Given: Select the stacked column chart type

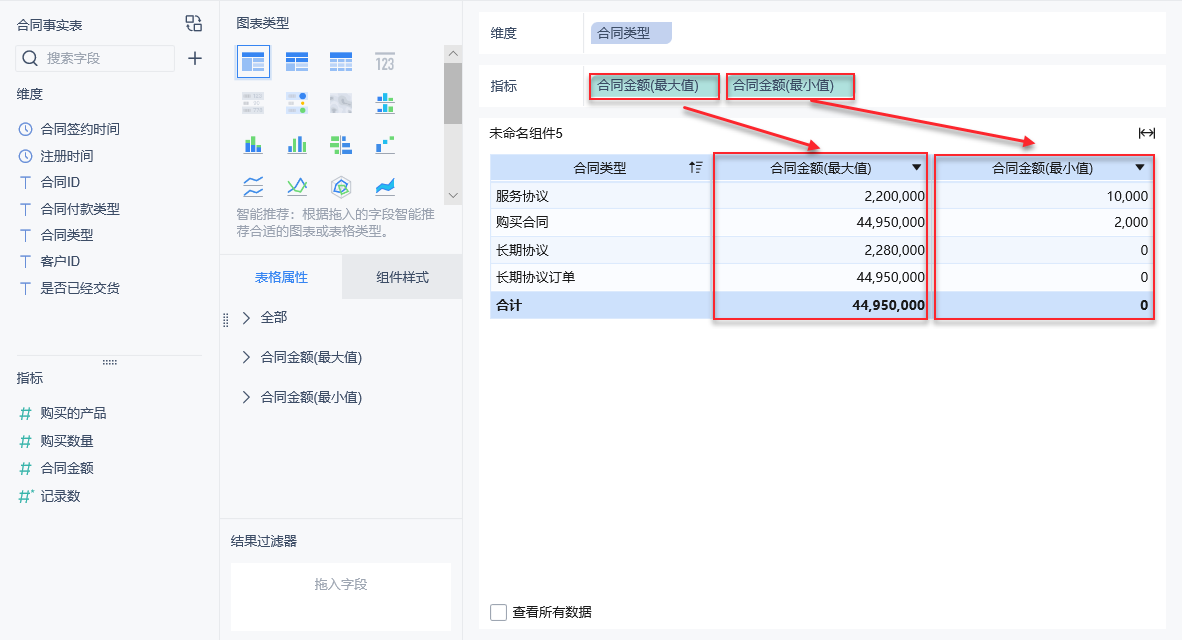Looking at the screenshot, I should coord(253,144).
